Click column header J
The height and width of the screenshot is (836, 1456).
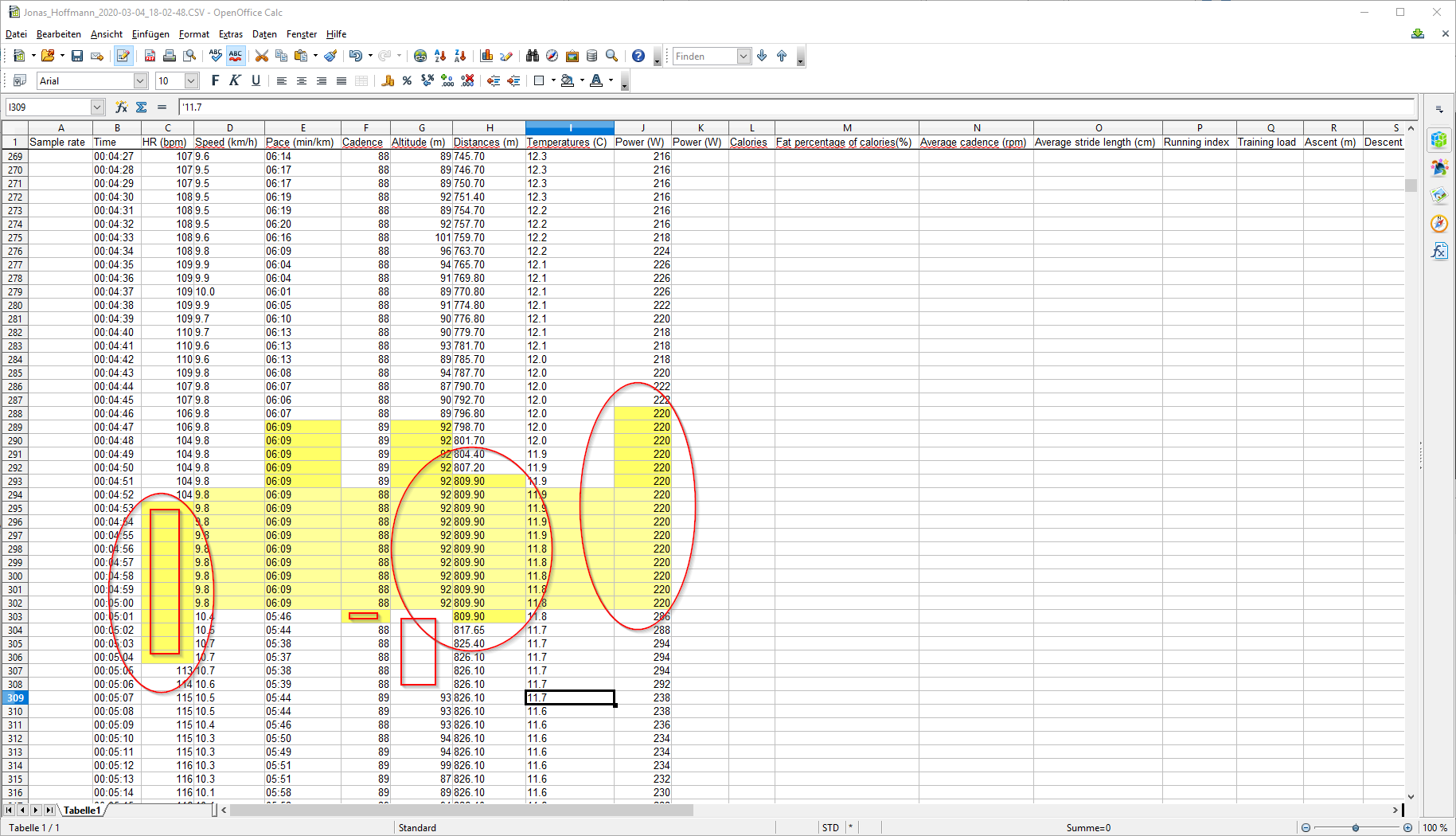pos(642,127)
